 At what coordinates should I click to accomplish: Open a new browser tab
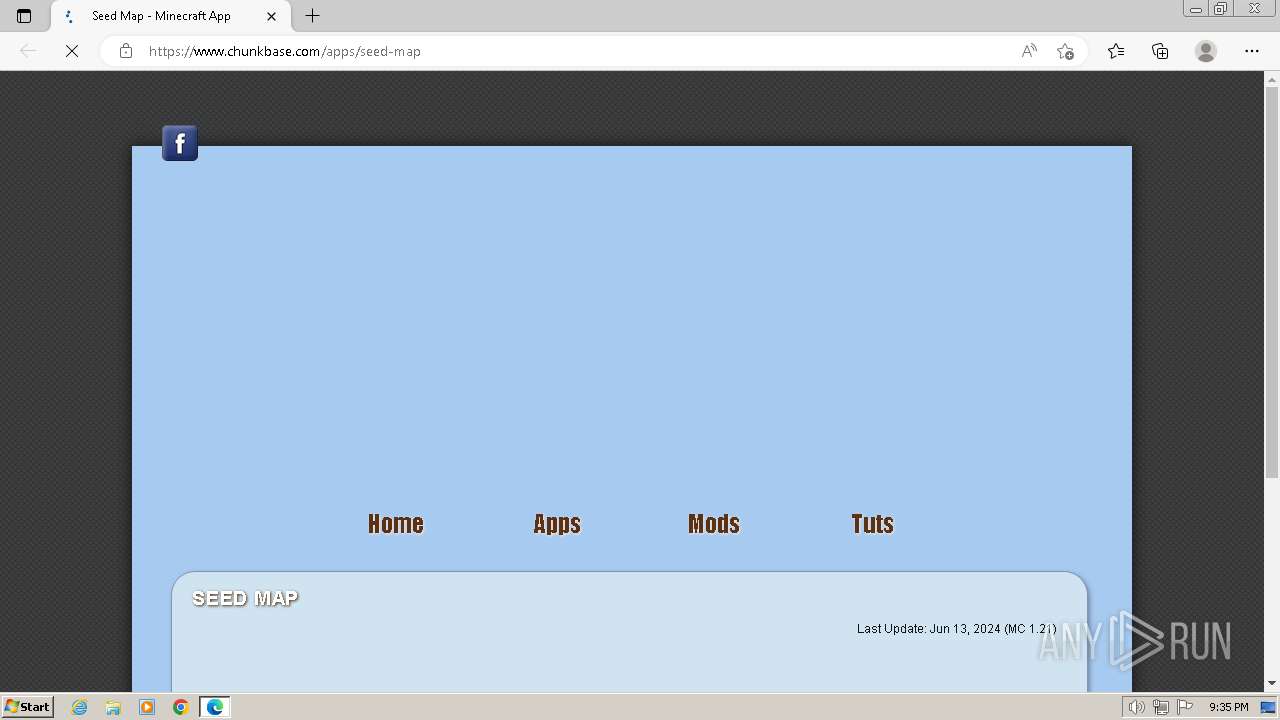tap(313, 16)
